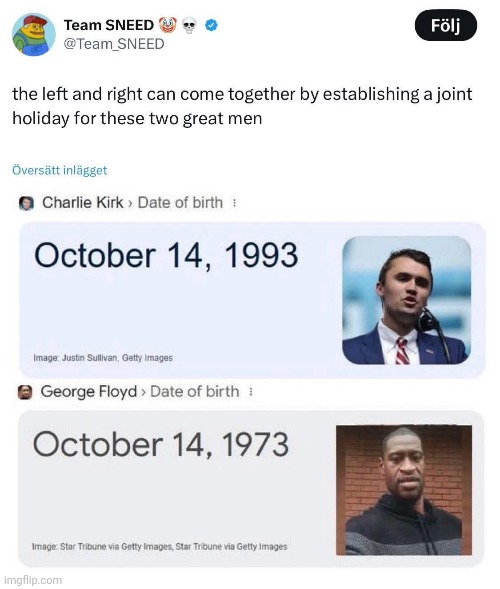The image size is (500, 589).
Task: Open the three-dot menu beside Charlie Kirk's Date of birth
Action: click(234, 203)
